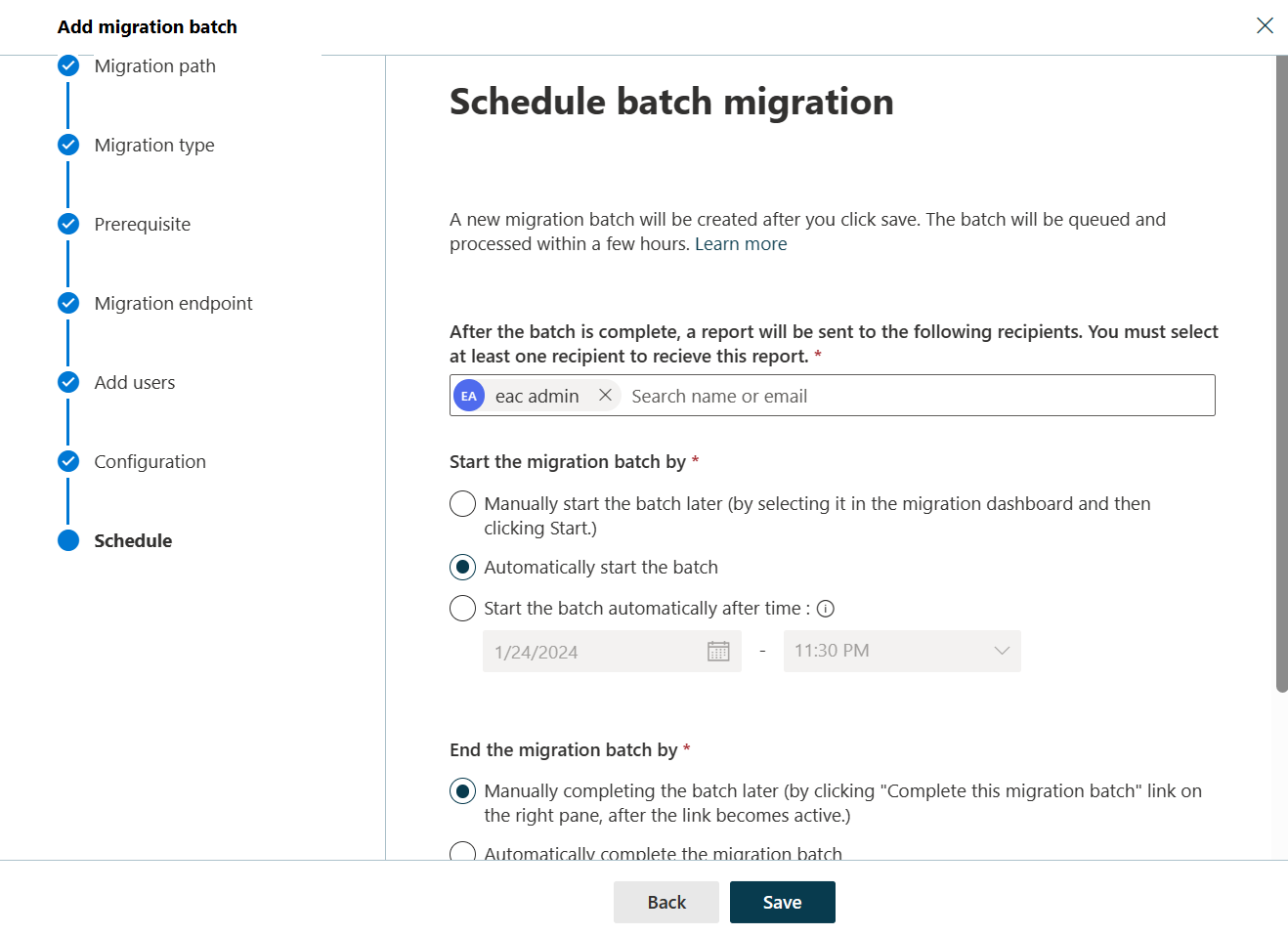Click the Add users step checkmark icon
Viewport: 1288px width, 935px height.
click(68, 382)
